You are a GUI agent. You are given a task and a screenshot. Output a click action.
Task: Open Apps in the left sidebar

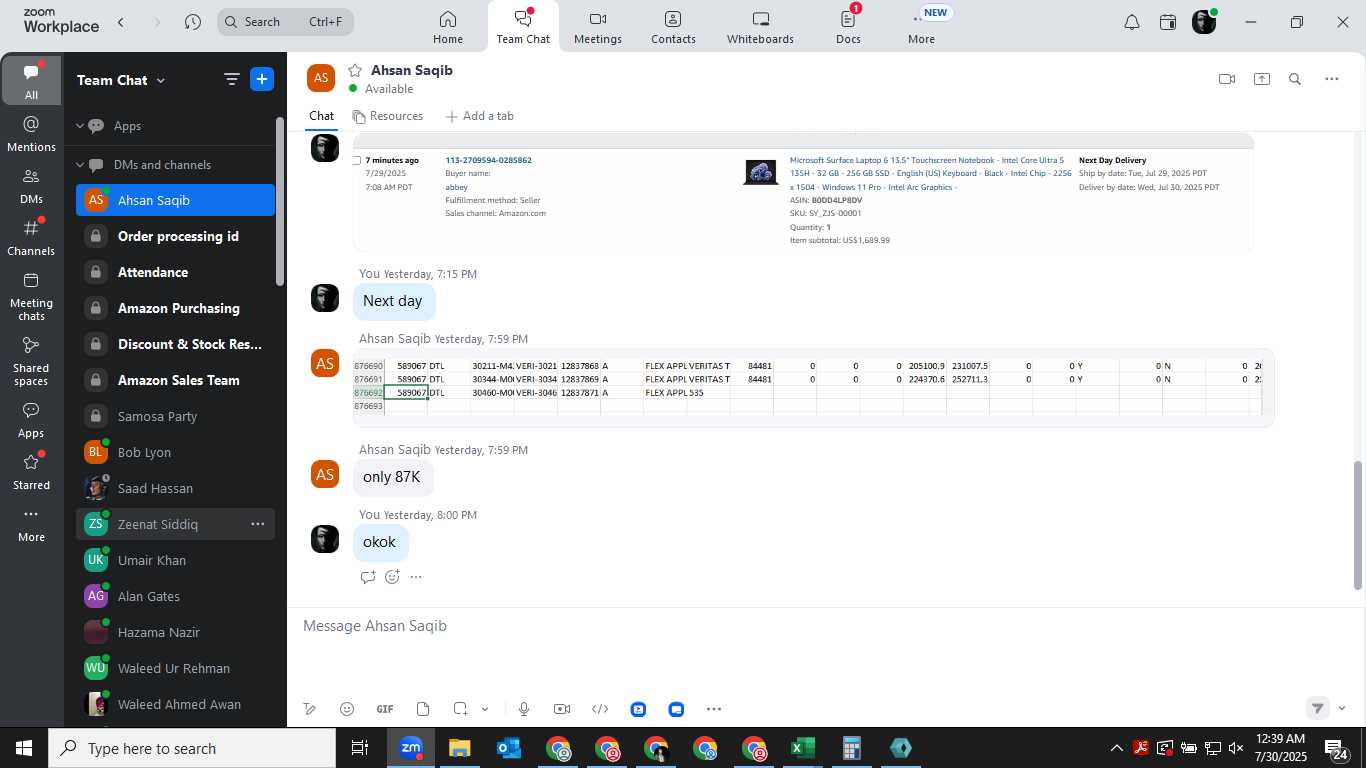[x=31, y=420]
